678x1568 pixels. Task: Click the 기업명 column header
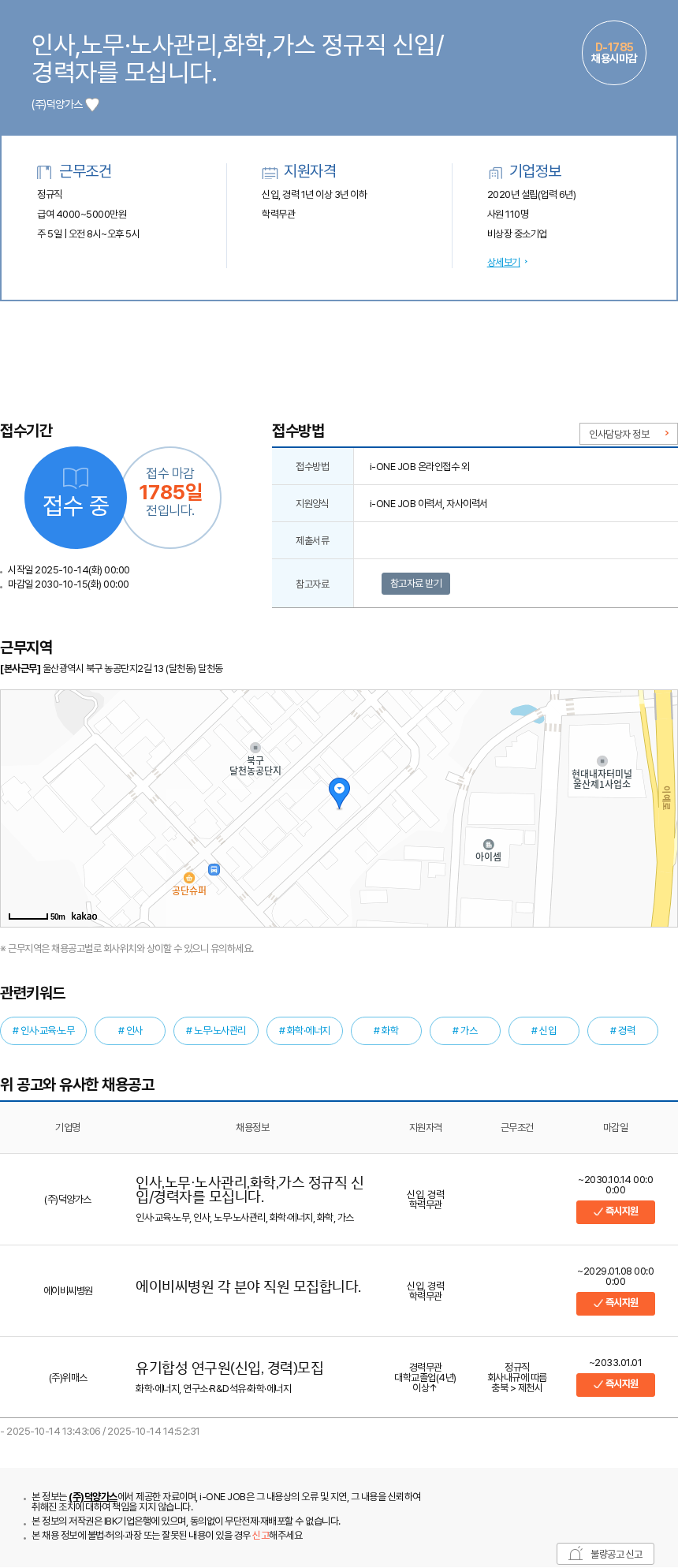[x=68, y=1128]
